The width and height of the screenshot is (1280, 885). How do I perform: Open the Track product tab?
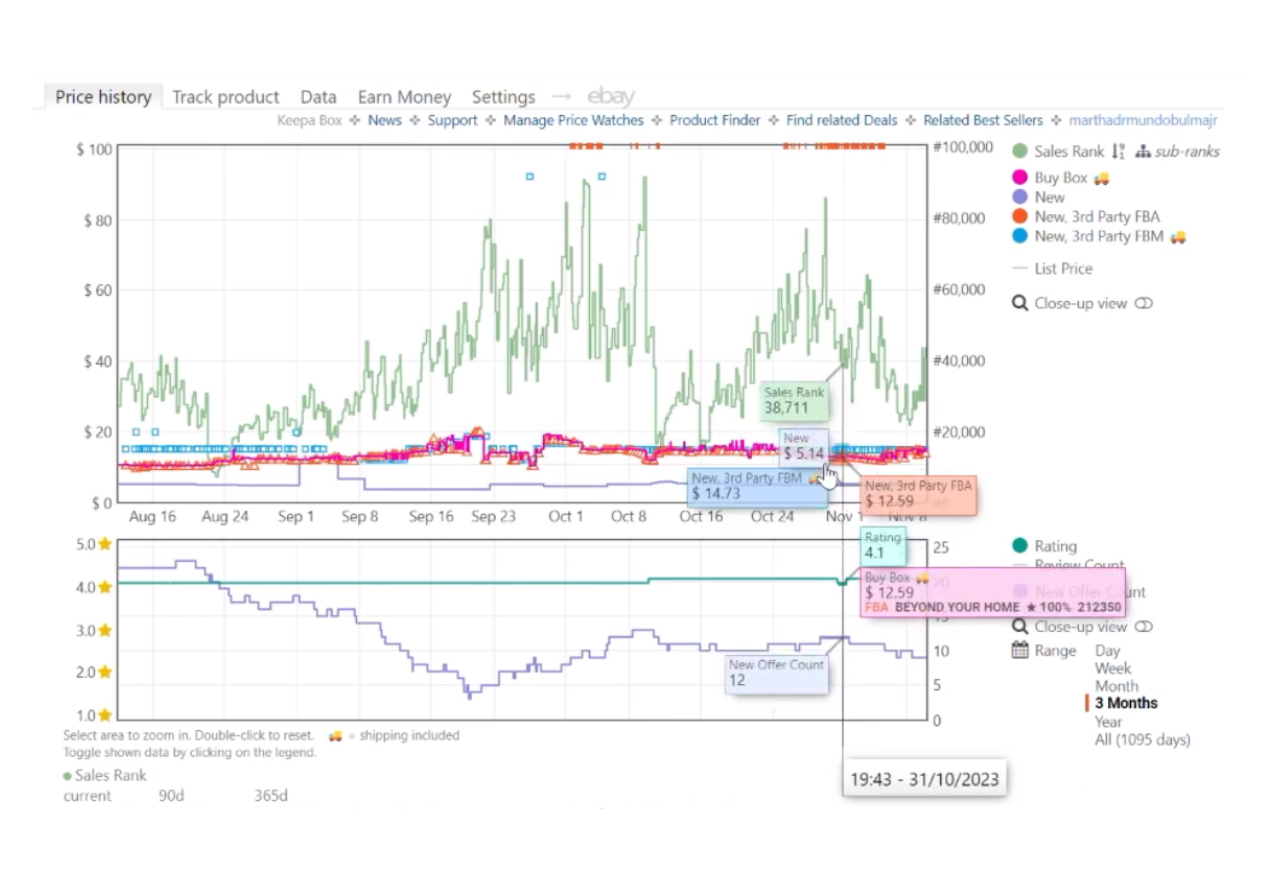click(x=226, y=97)
